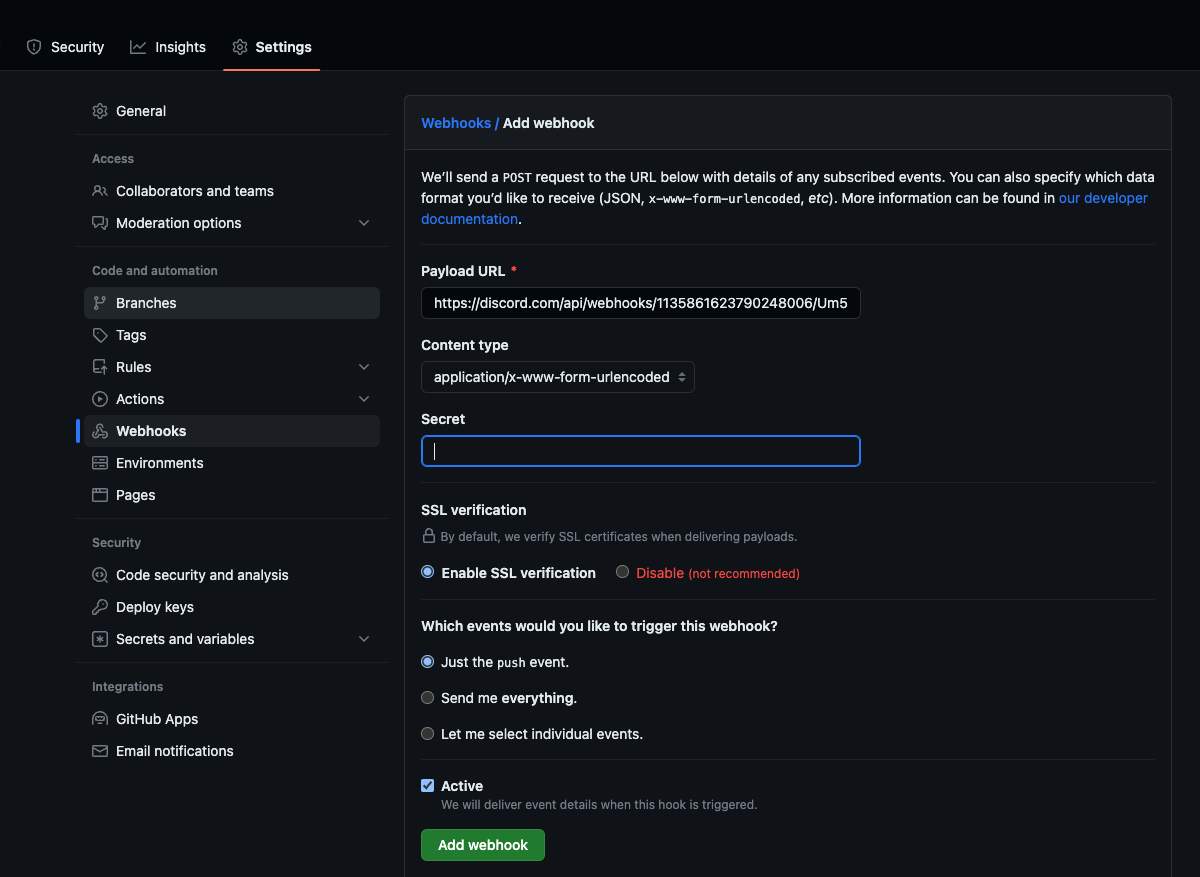This screenshot has width=1200, height=877.
Task: Follow the Webhooks breadcrumb link
Action: click(x=456, y=123)
